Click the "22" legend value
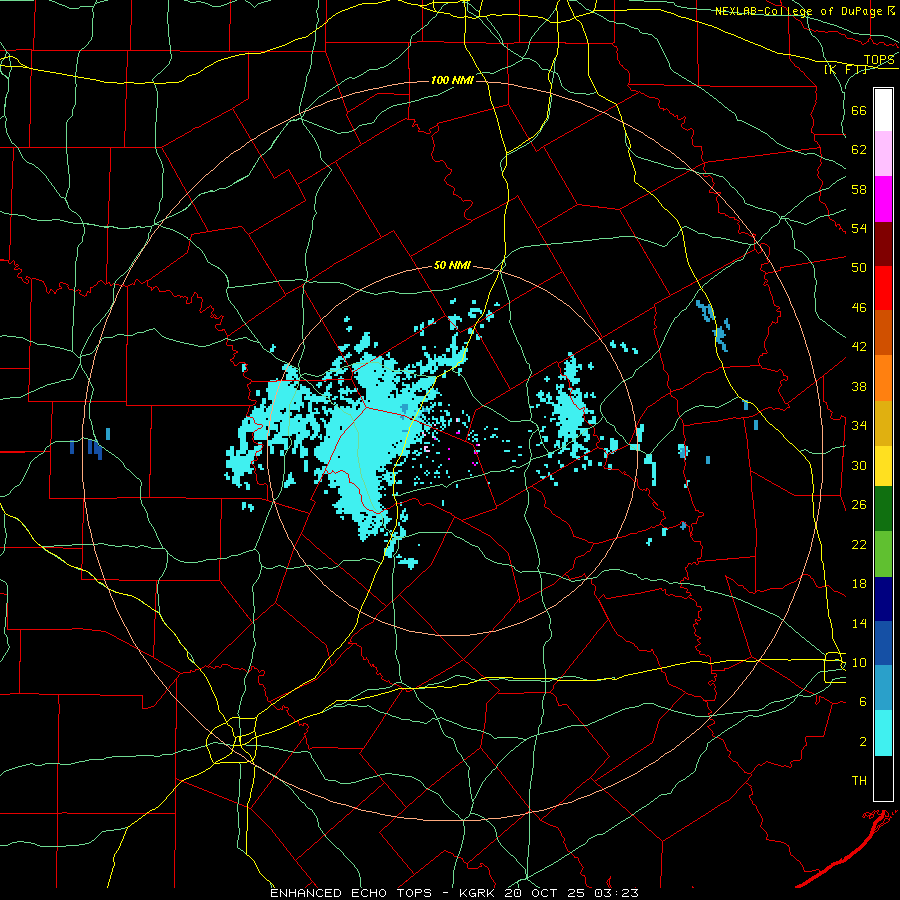900x900 pixels. click(x=859, y=544)
